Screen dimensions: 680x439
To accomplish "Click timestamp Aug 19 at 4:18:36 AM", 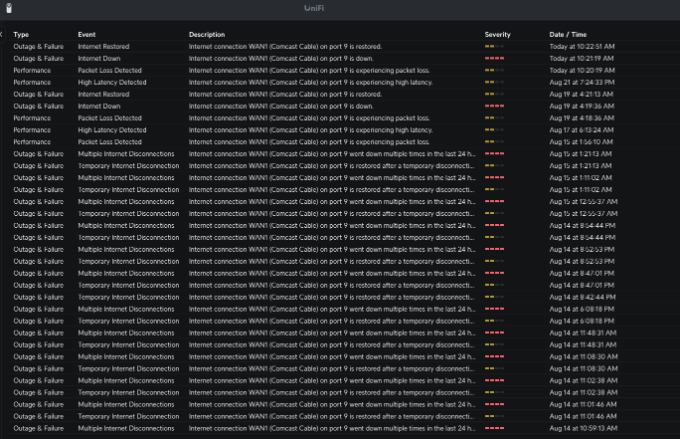I will click(x=582, y=118).
